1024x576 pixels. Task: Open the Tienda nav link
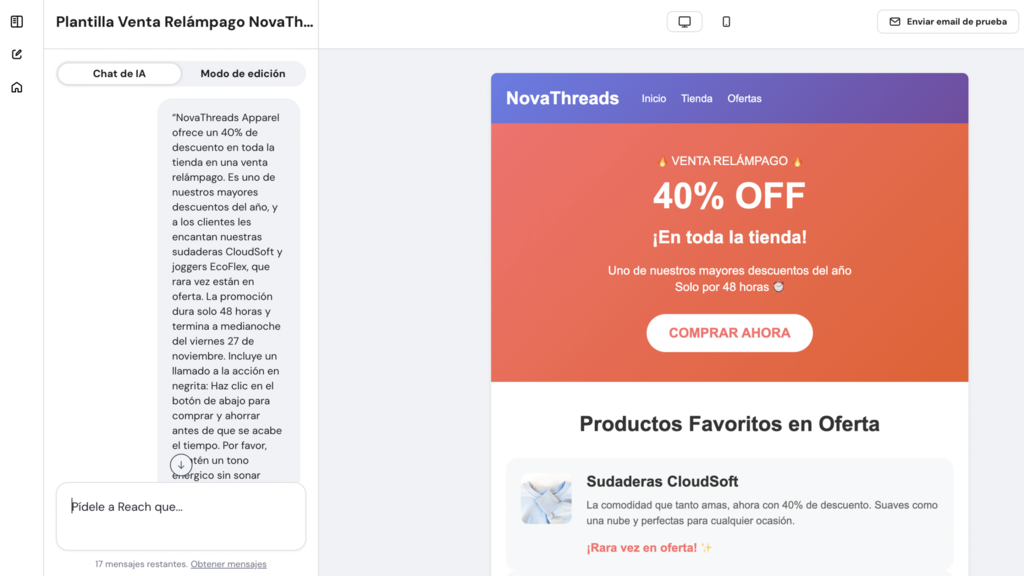click(x=697, y=99)
